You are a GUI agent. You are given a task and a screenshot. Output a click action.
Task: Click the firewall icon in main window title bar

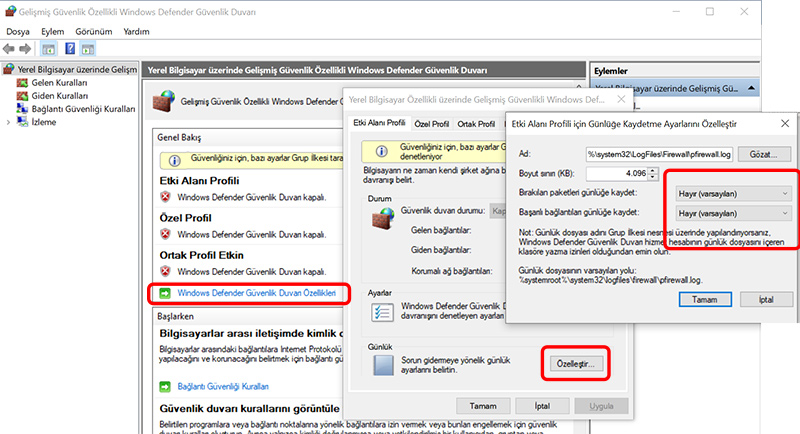(x=10, y=11)
